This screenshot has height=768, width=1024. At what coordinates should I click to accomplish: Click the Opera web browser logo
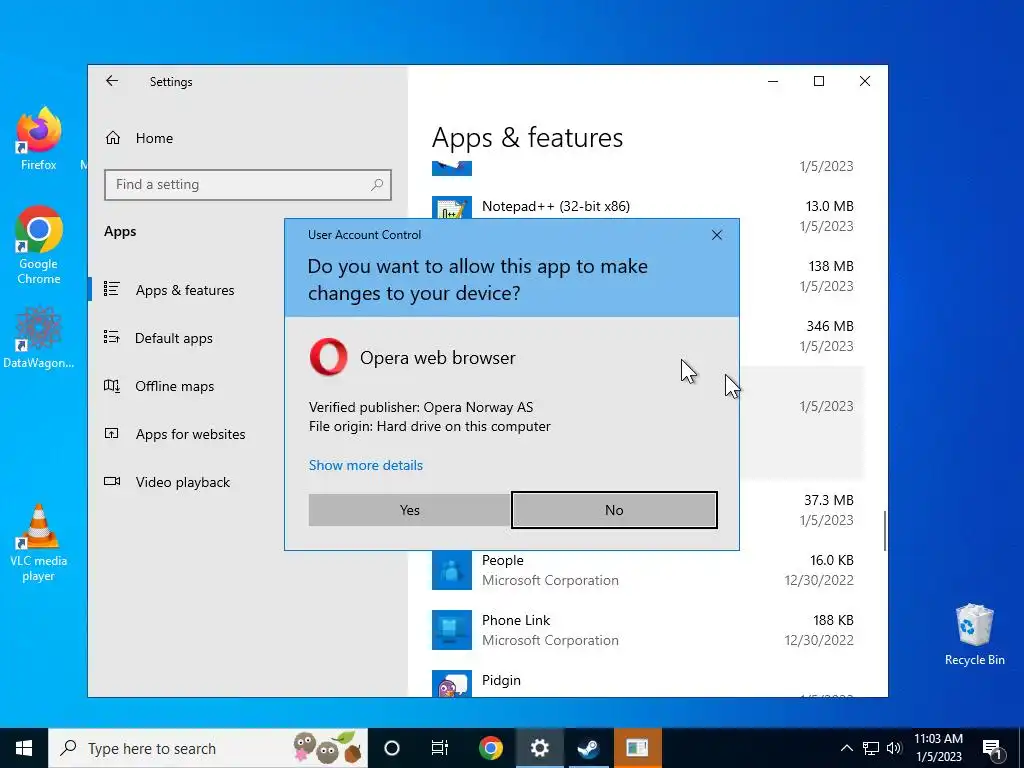[328, 357]
